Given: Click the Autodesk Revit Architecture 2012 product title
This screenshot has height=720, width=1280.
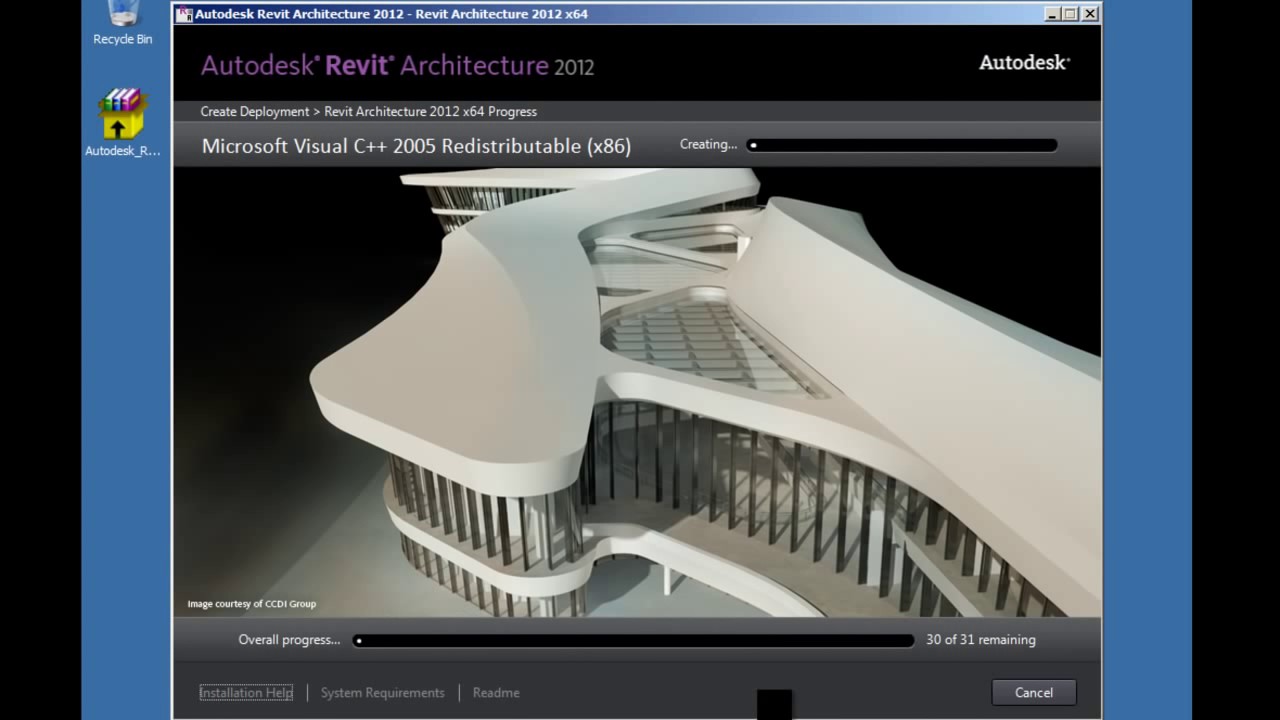Looking at the screenshot, I should point(398,66).
